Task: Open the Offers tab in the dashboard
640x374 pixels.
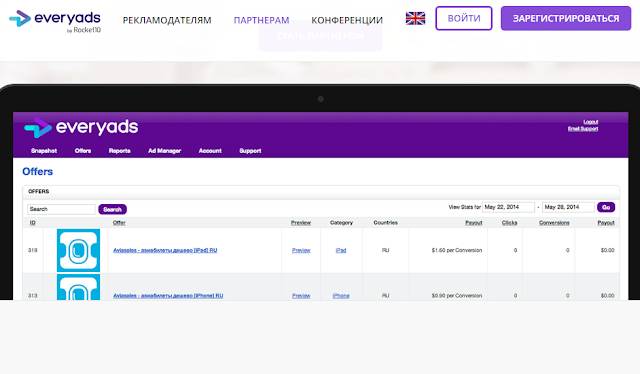Action: (x=83, y=151)
